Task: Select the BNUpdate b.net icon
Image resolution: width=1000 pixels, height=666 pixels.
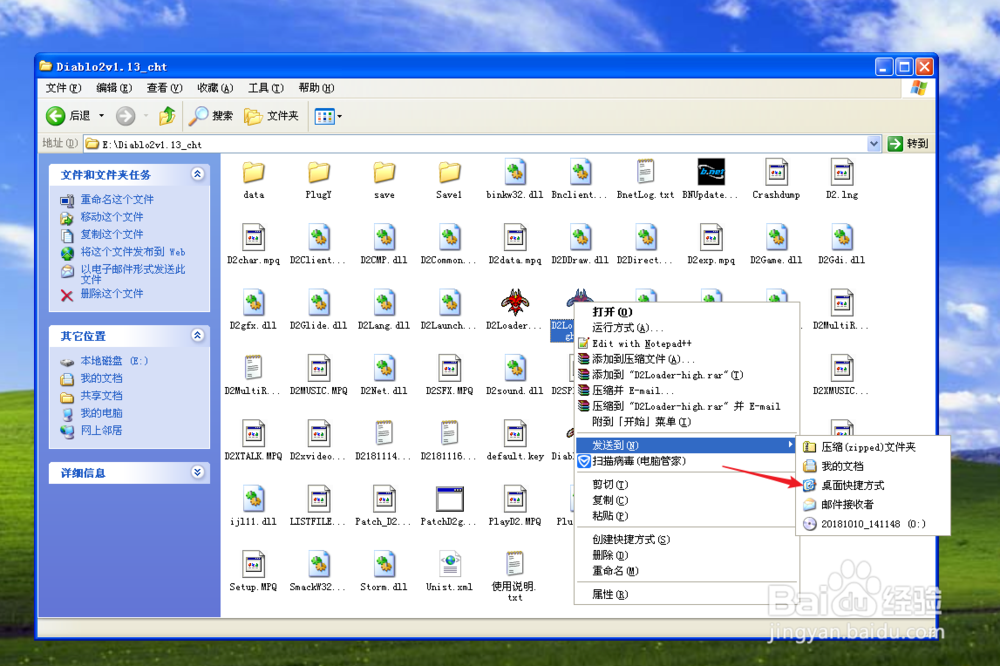Action: pos(710,172)
